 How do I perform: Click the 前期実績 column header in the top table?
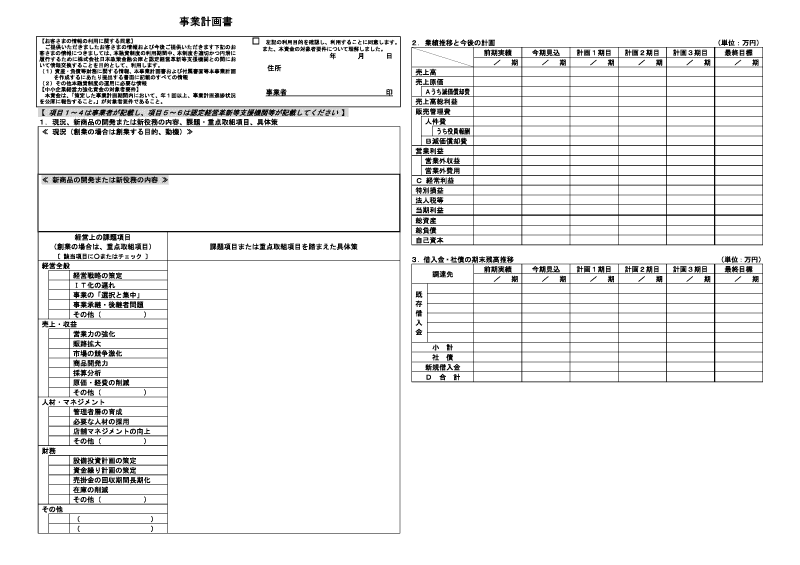point(497,50)
